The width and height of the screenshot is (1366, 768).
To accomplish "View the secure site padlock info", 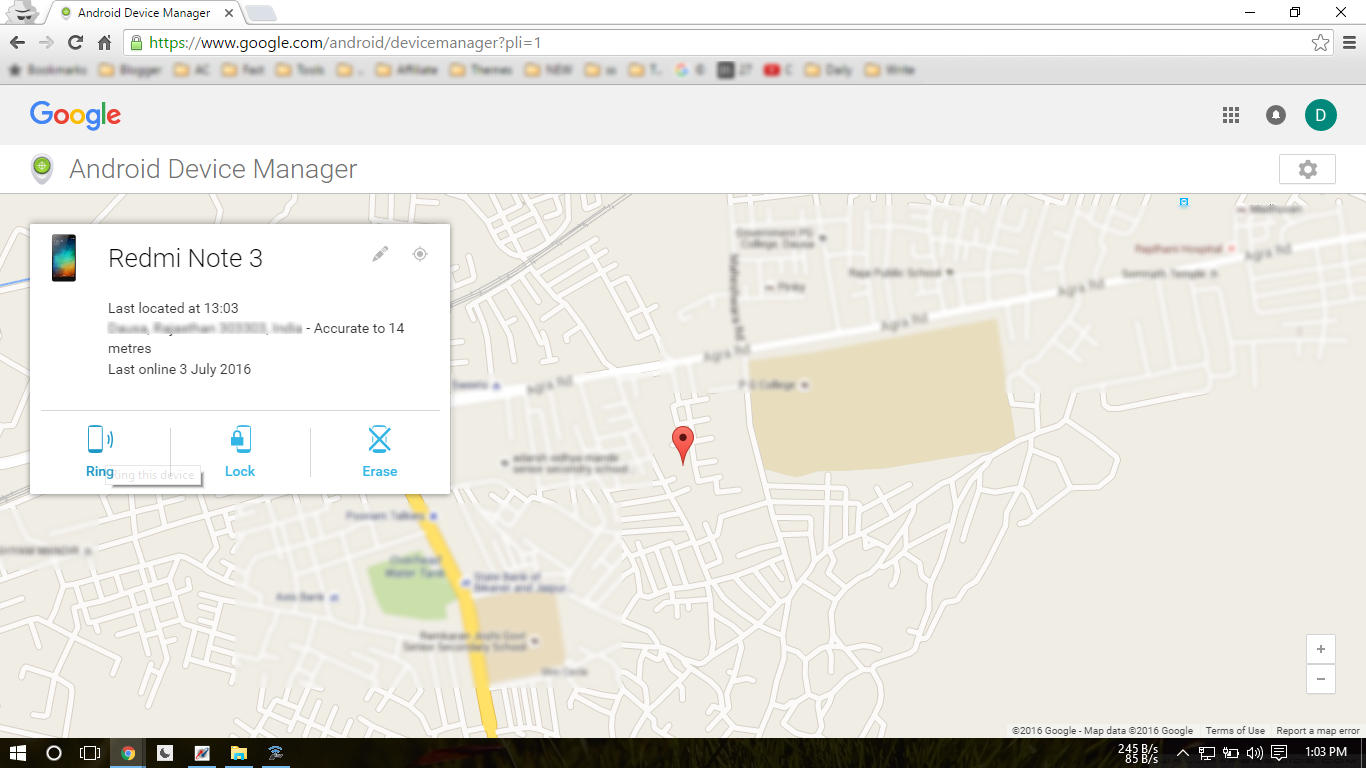I will tap(136, 43).
